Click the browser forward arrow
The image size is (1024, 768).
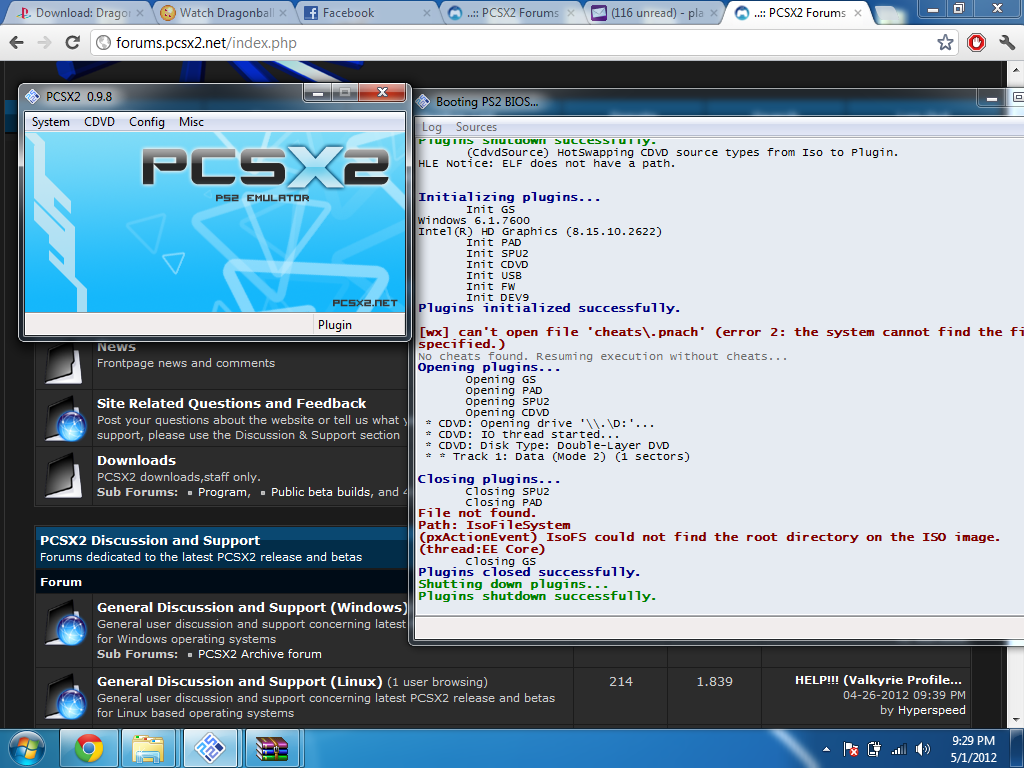pos(44,42)
